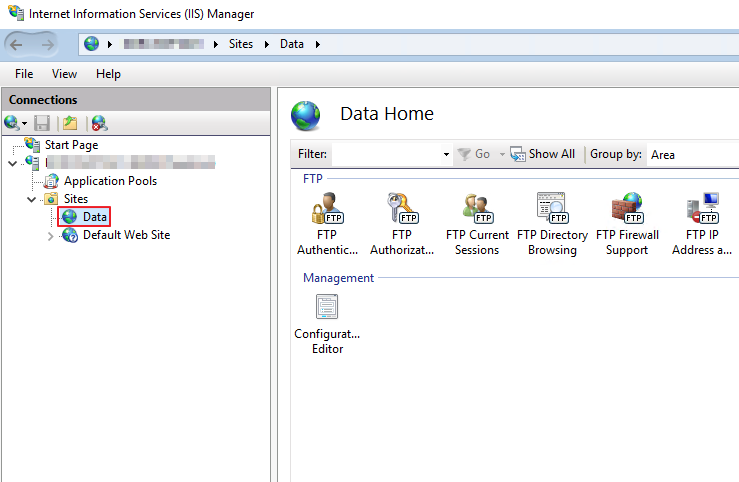Click the blurred server name in breadcrumb
The height and width of the screenshot is (482, 739).
pyautogui.click(x=164, y=44)
